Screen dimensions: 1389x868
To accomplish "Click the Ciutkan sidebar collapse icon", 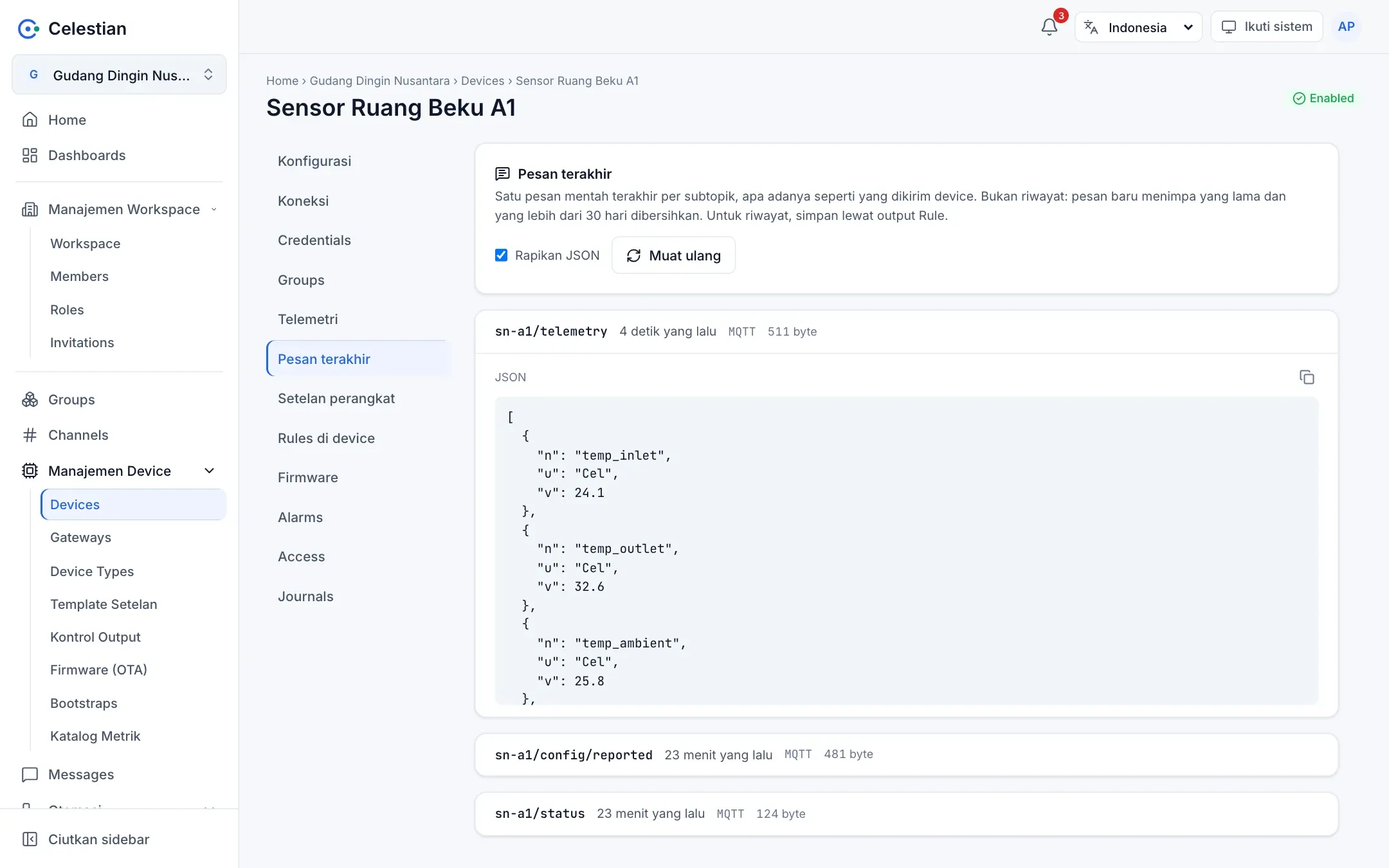I will click(30, 839).
